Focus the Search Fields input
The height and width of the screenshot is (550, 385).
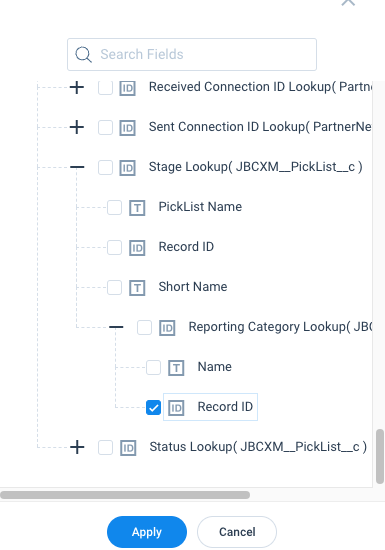[x=192, y=54]
